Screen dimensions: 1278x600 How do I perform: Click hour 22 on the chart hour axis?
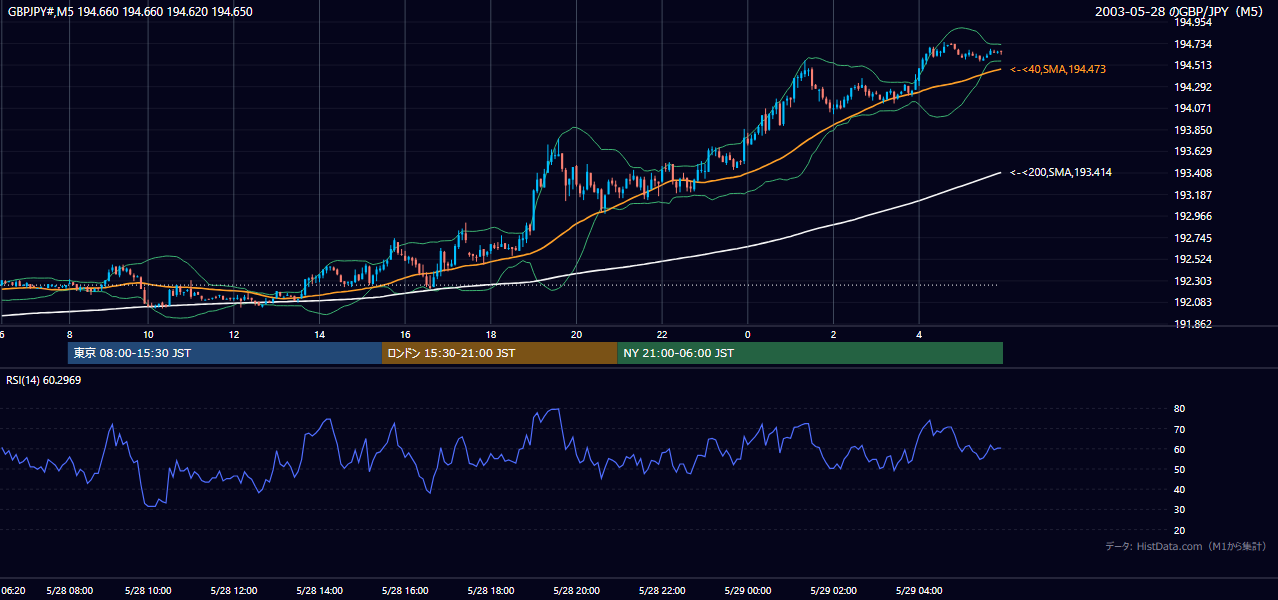(x=662, y=334)
